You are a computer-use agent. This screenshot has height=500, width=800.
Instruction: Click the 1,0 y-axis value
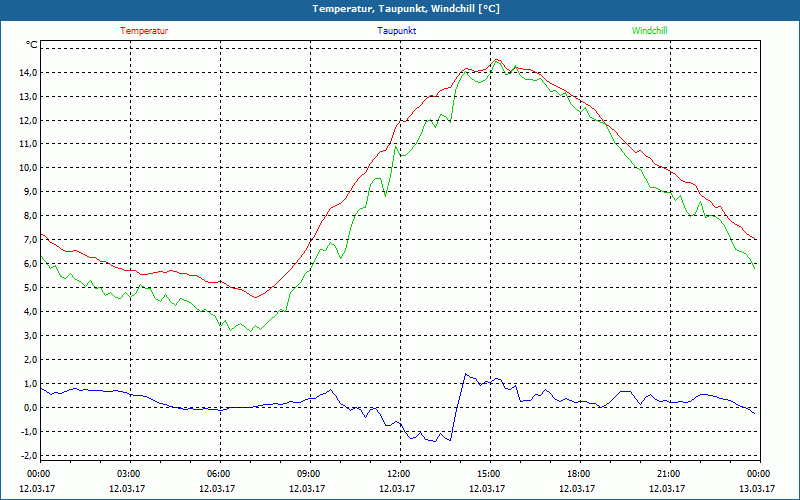pos(30,384)
